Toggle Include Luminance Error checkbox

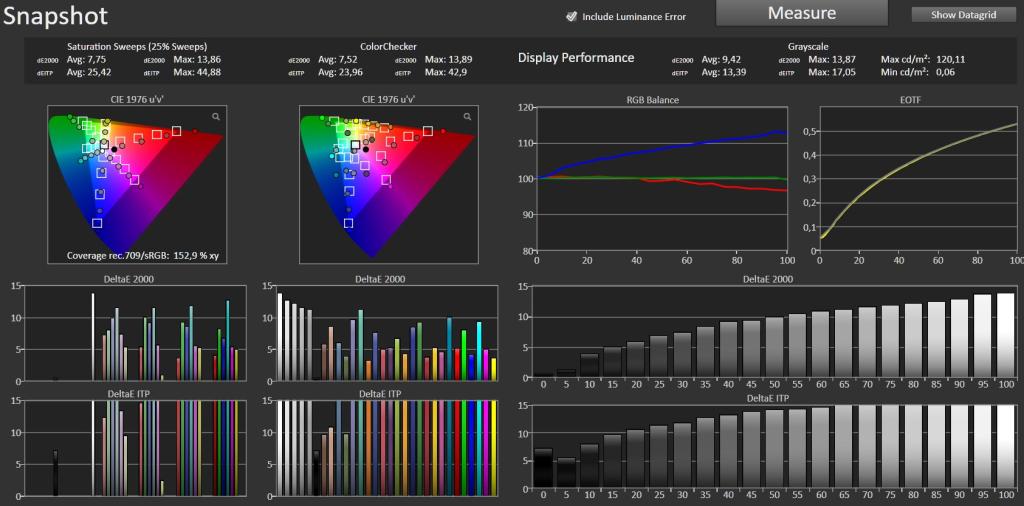pos(571,17)
